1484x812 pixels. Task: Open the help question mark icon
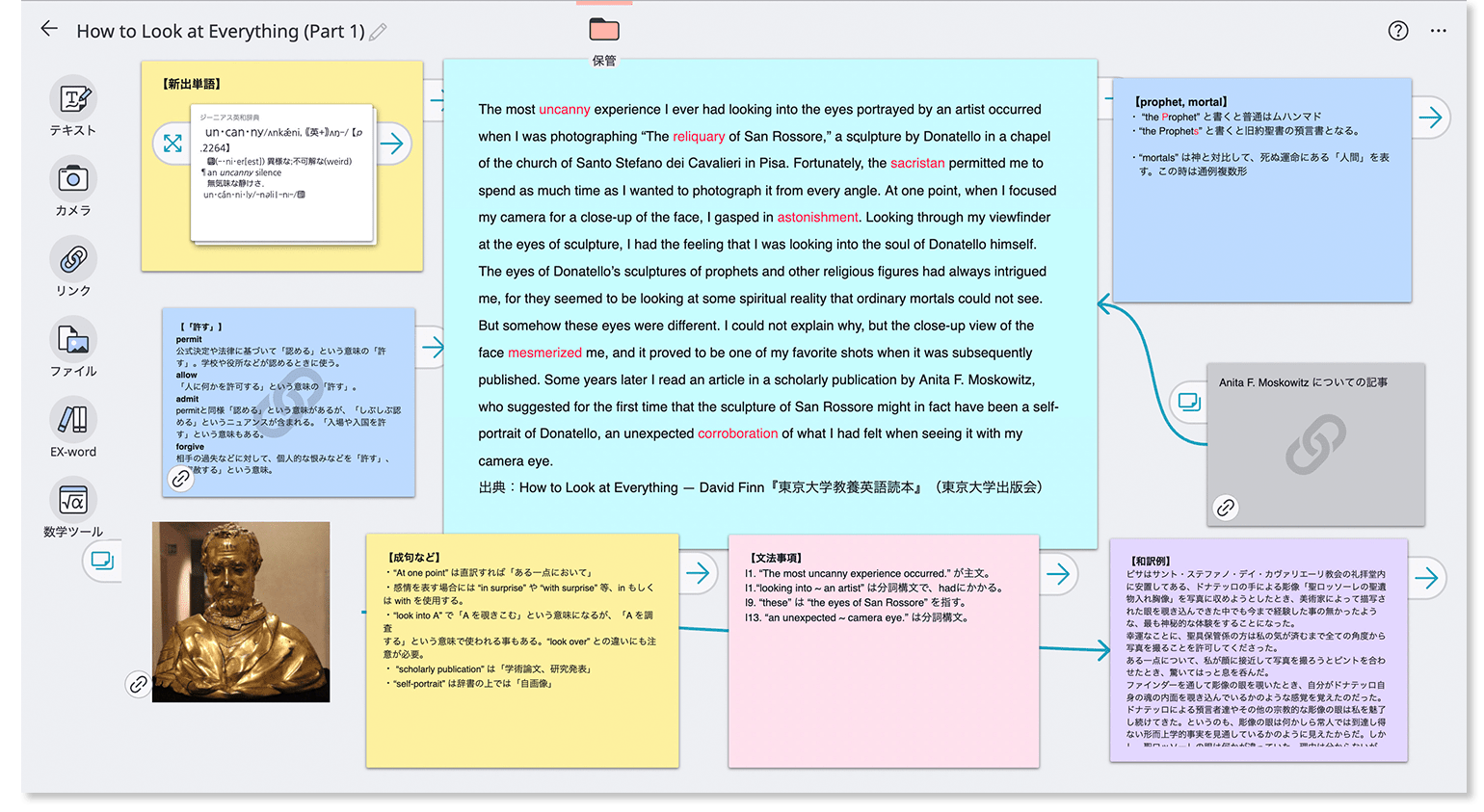coord(1397,31)
